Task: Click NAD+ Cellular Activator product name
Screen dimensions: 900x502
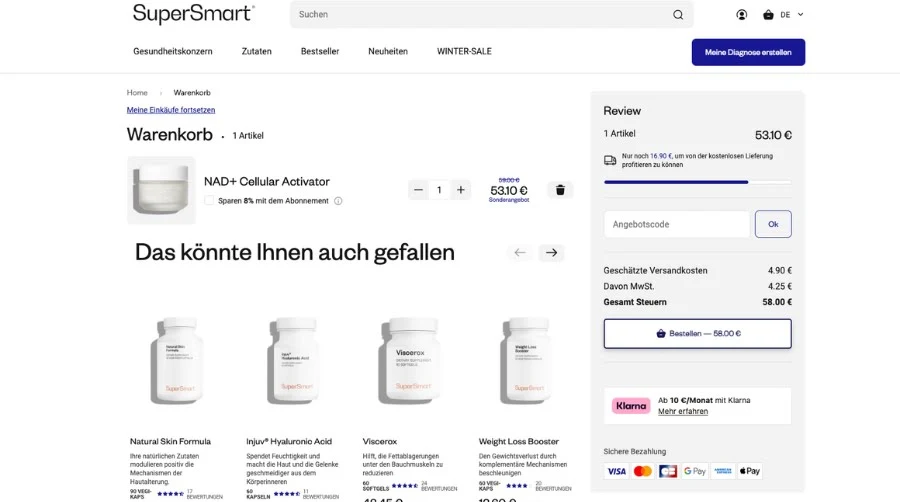Action: [267, 181]
